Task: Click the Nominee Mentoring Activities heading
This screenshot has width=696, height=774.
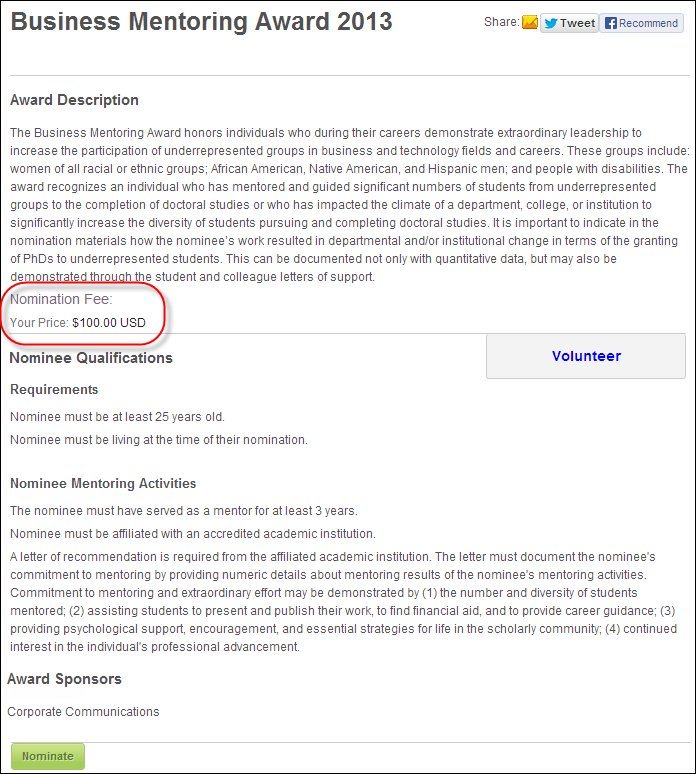Action: pyautogui.click(x=103, y=483)
